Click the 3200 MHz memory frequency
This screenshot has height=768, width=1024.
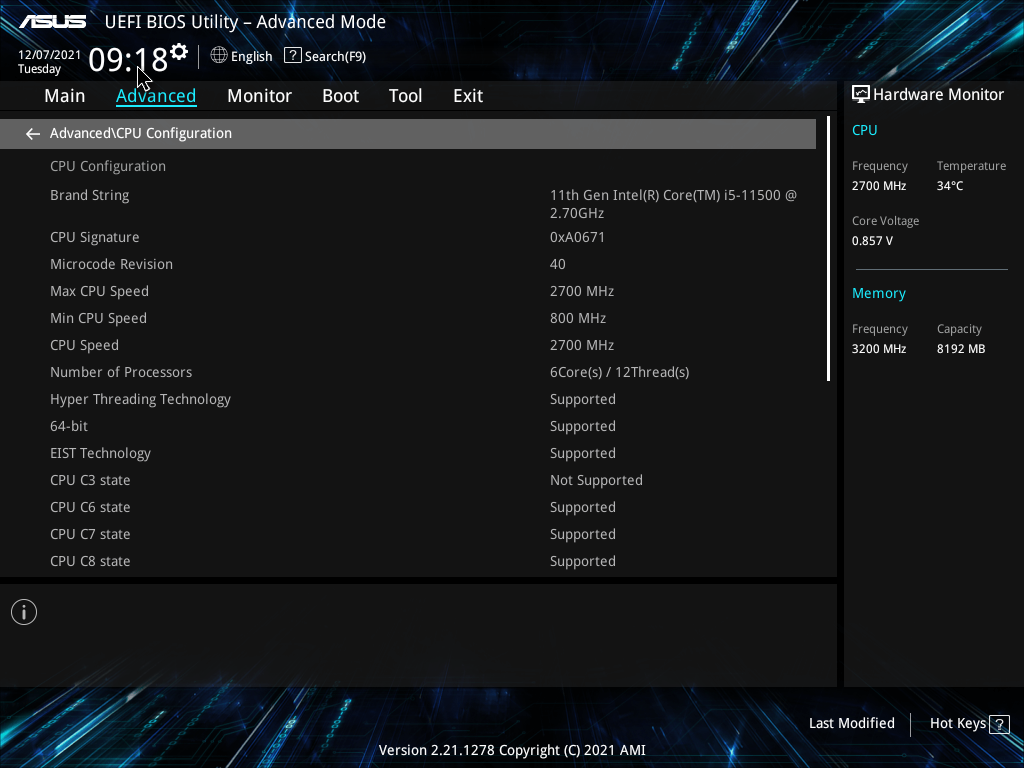tap(878, 349)
